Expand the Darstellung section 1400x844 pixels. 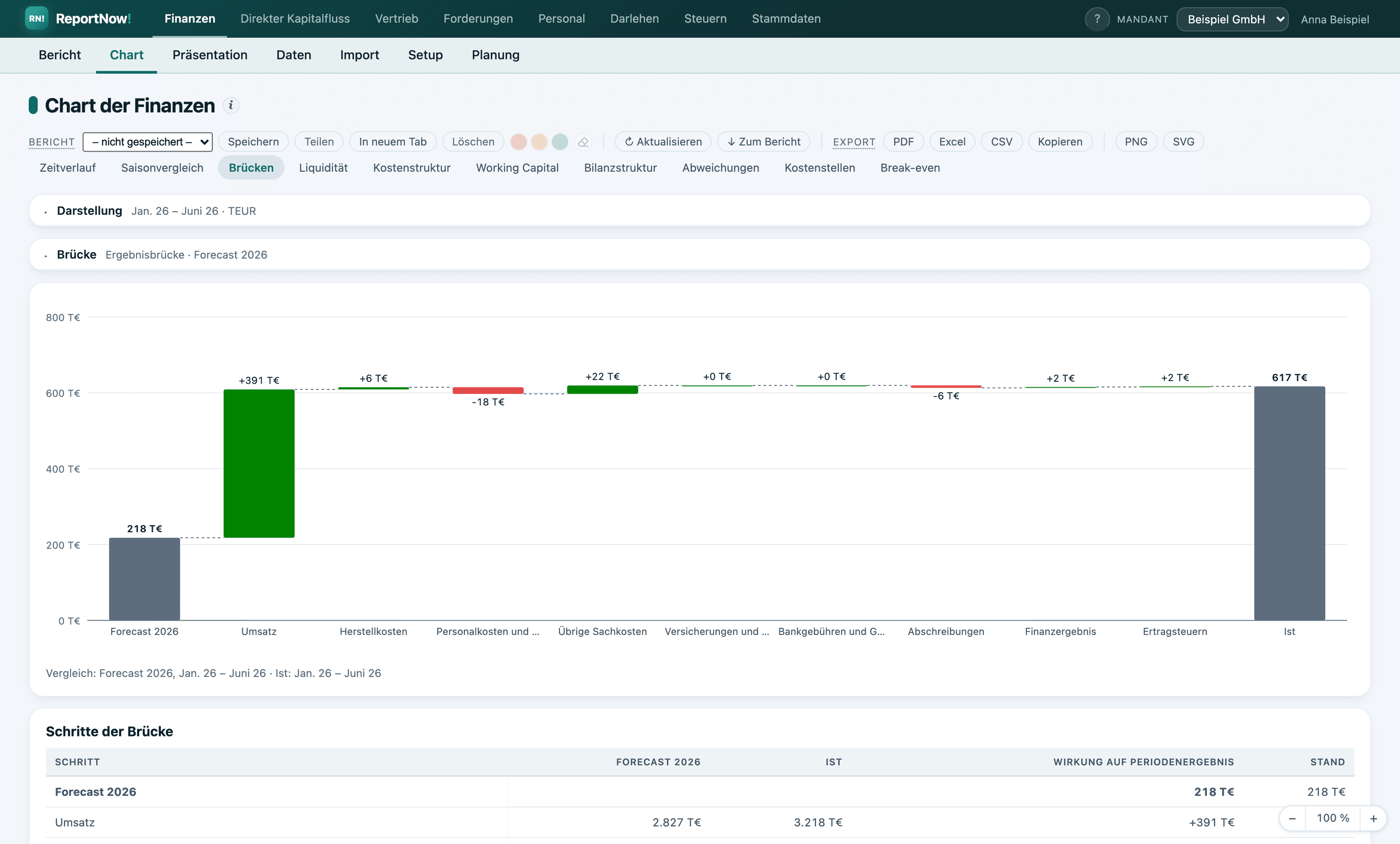tap(699, 211)
